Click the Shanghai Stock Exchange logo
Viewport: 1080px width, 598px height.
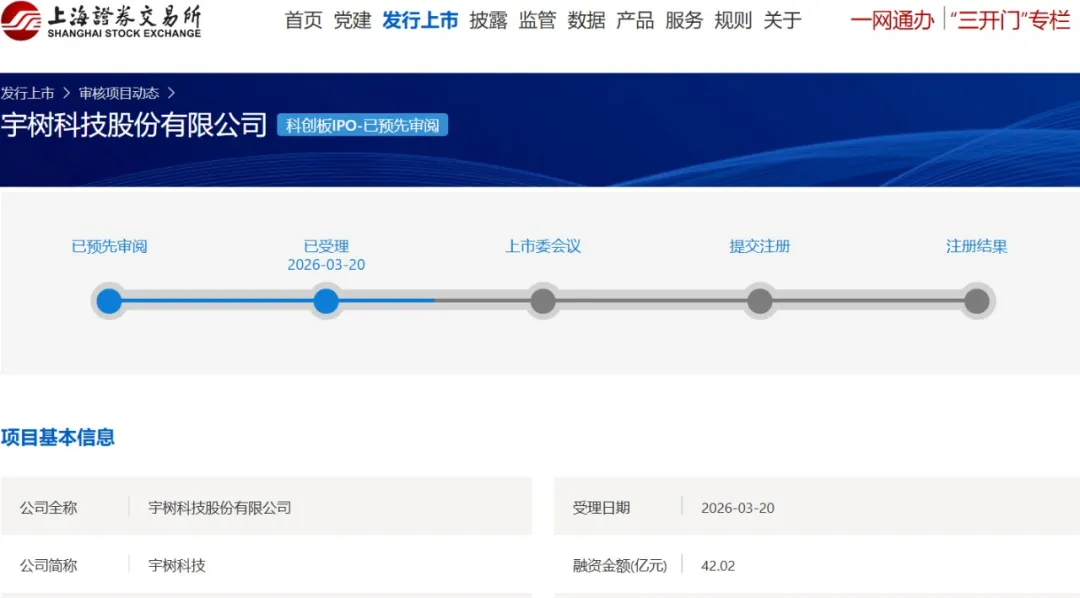(100, 21)
